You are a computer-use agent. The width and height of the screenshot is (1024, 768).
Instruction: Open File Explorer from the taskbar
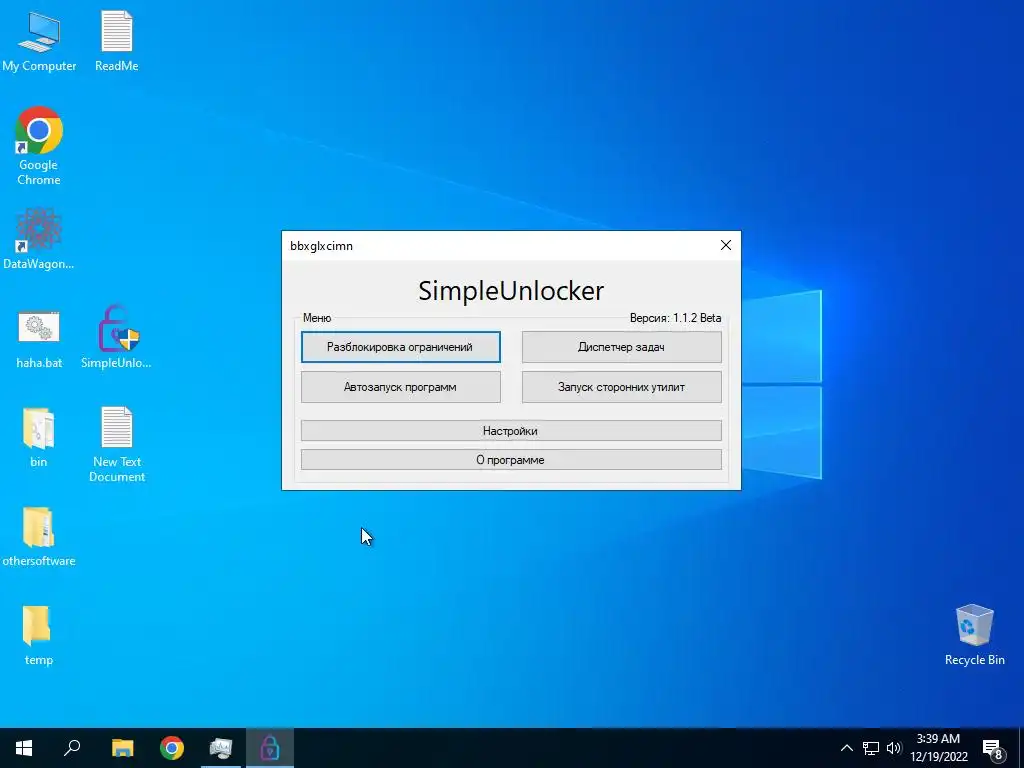(122, 748)
